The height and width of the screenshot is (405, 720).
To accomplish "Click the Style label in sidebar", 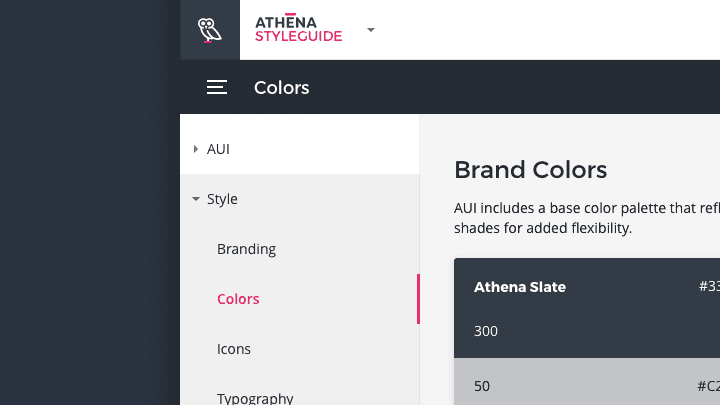I will tap(222, 199).
